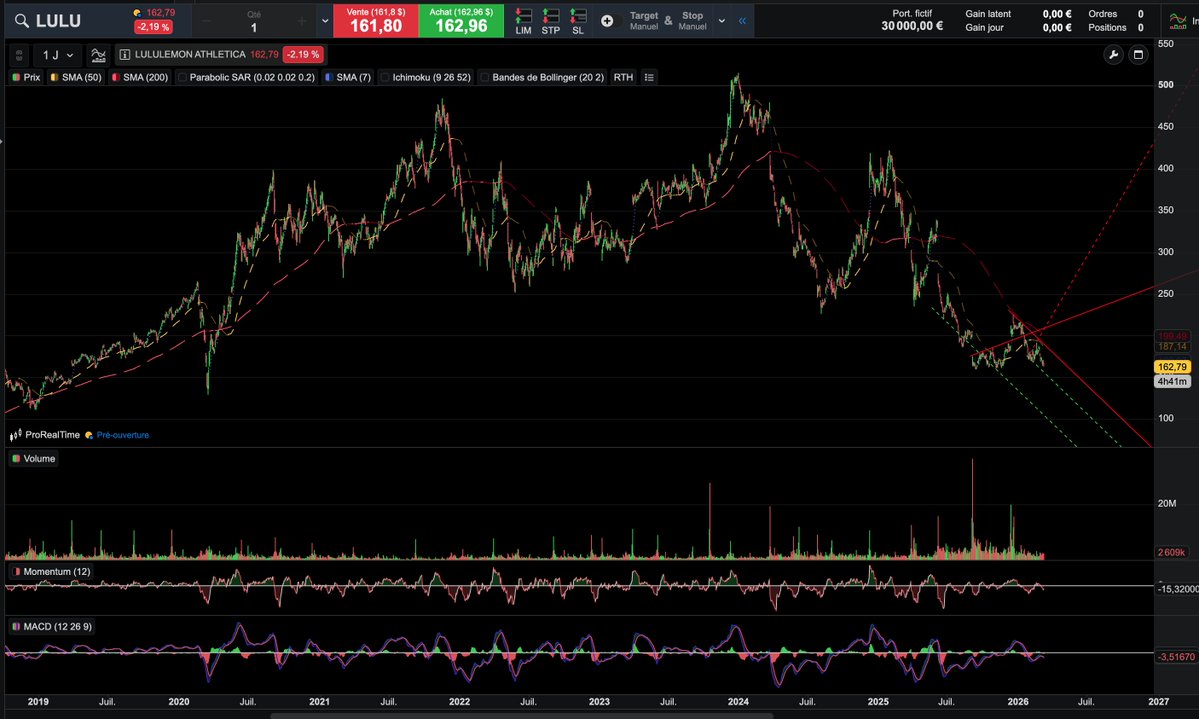Open the indicator list icon after RTH
The width and height of the screenshot is (1199, 719).
click(648, 77)
